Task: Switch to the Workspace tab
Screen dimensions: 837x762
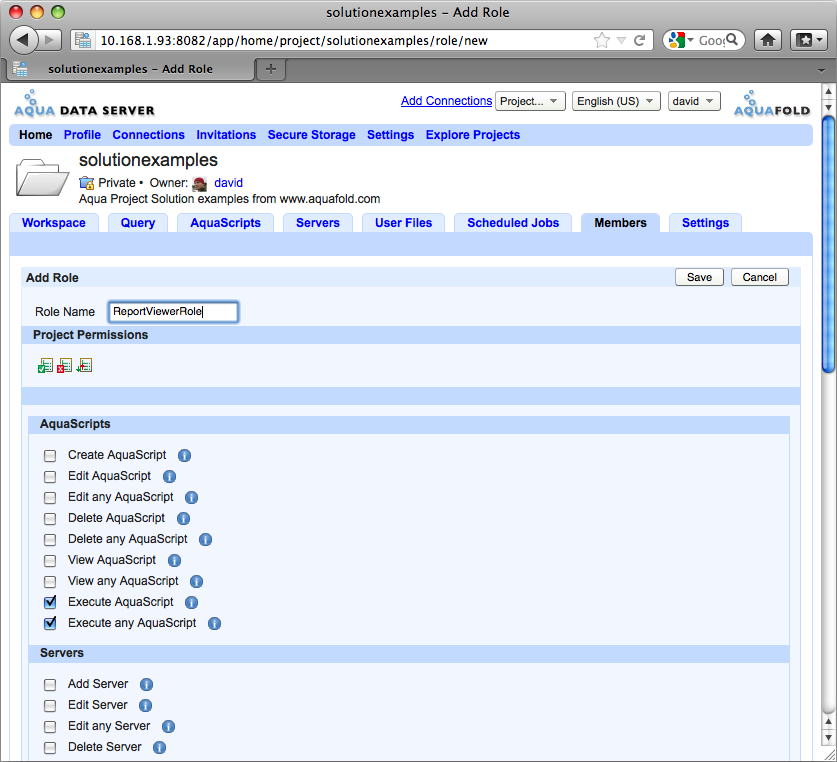Action: coord(54,223)
